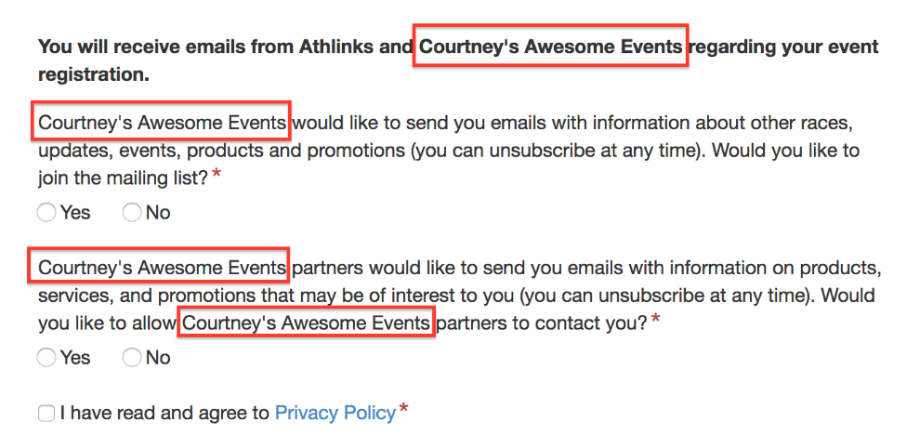Click highlighted Courtney's Awesome Events after 'like to allow'
The image size is (911, 443).
coord(307,323)
